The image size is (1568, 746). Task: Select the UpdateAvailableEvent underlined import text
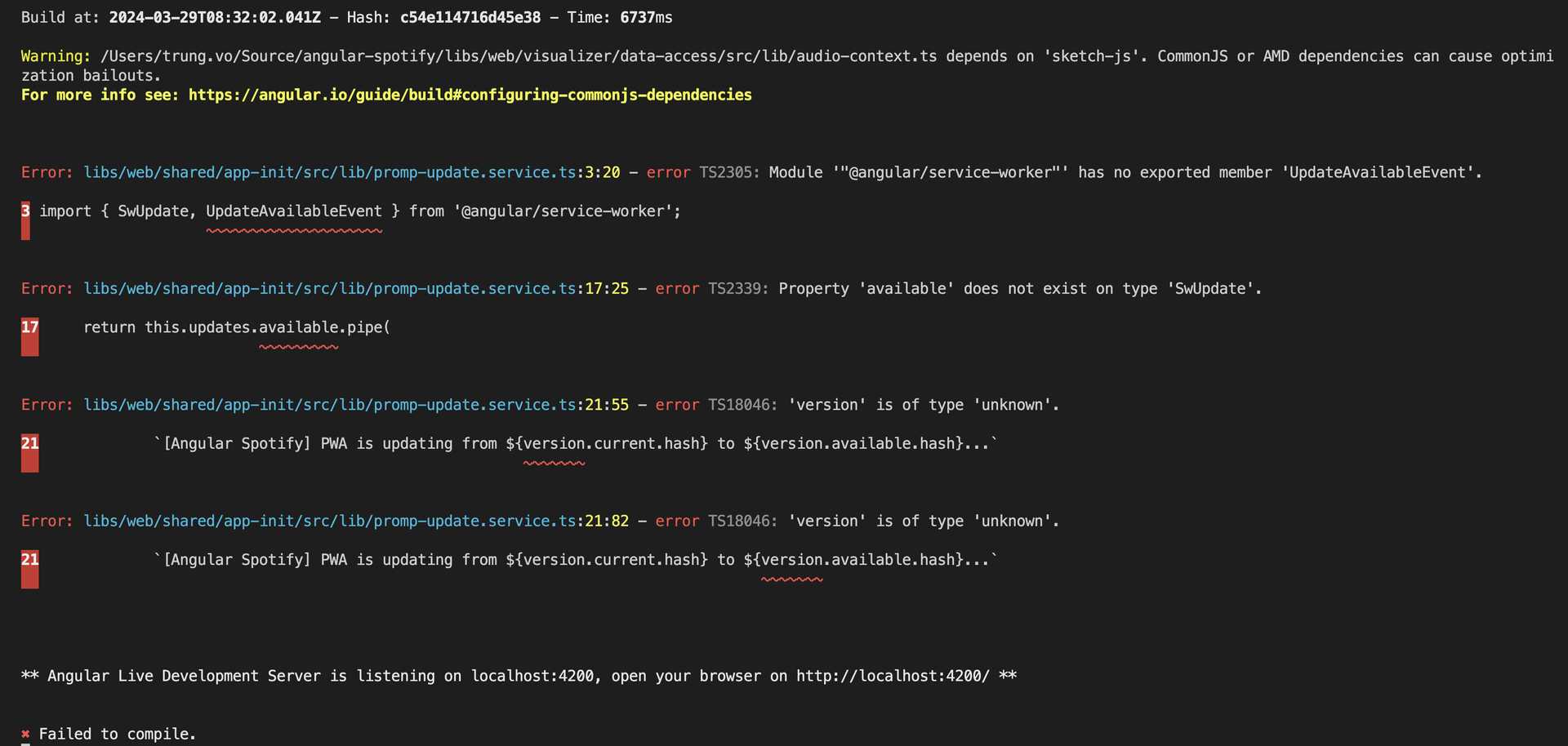(x=292, y=211)
